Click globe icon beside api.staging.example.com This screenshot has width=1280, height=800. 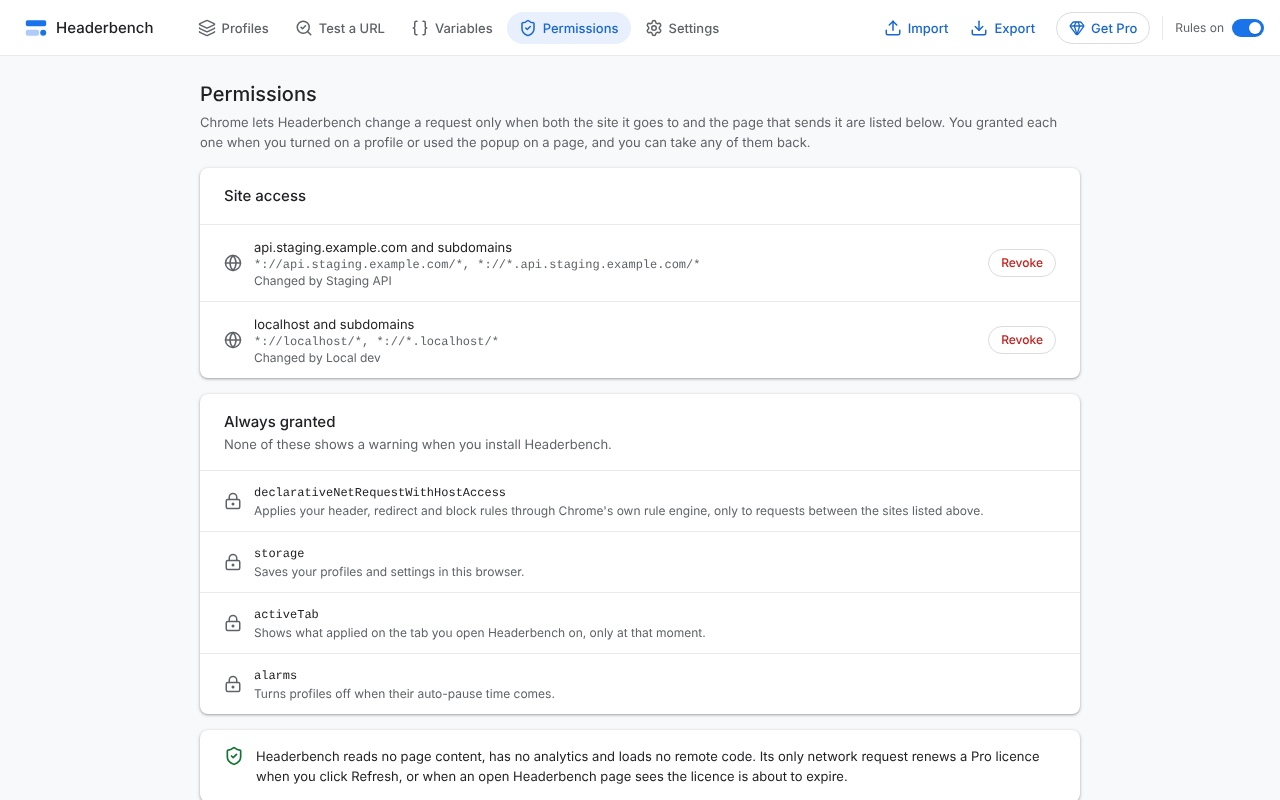click(x=233, y=263)
